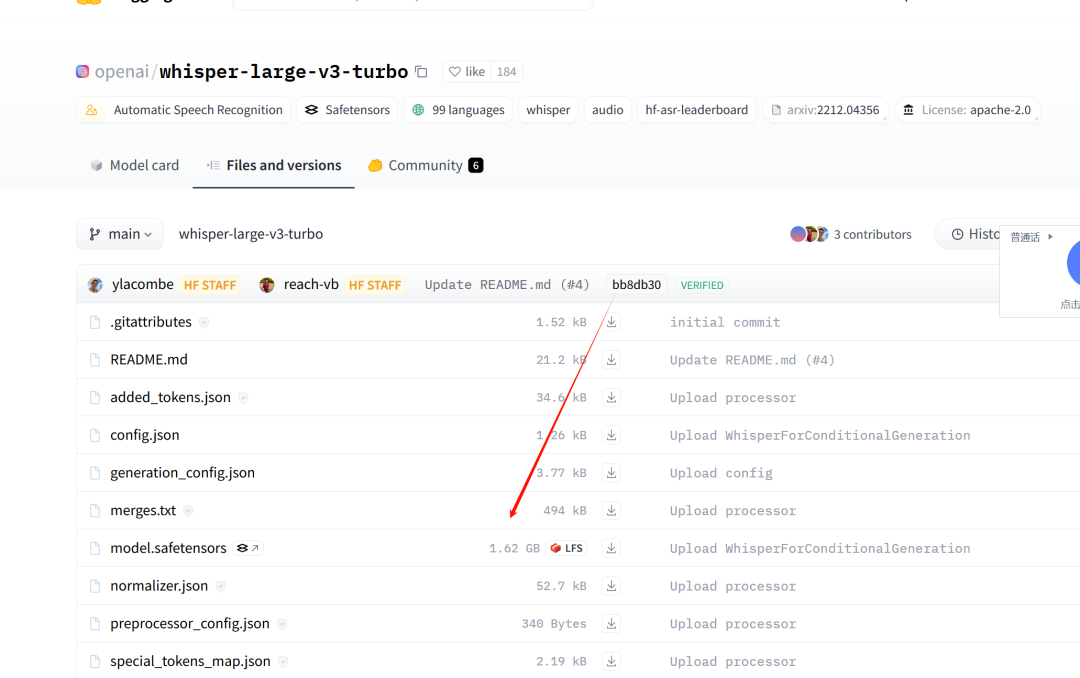Click the safe-scan badge next to added_tokens.json
1080x678 pixels.
pos(243,398)
